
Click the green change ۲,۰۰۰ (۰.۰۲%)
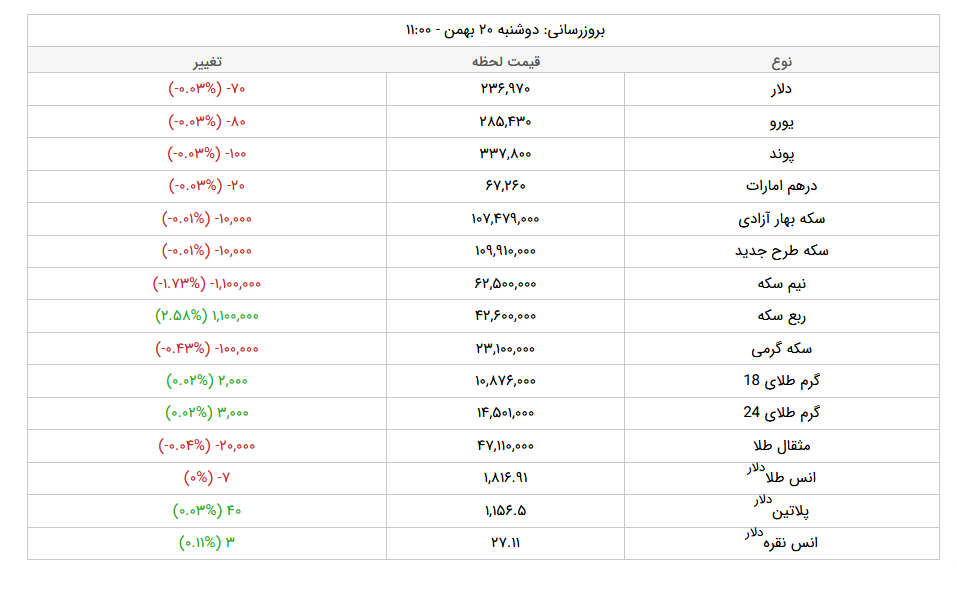point(207,380)
